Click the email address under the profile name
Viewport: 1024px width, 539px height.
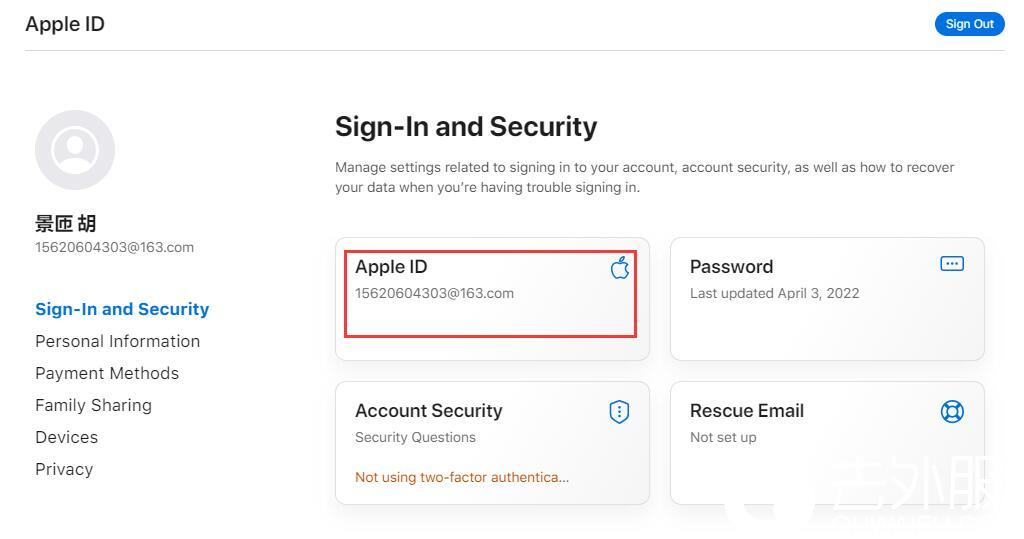114,247
